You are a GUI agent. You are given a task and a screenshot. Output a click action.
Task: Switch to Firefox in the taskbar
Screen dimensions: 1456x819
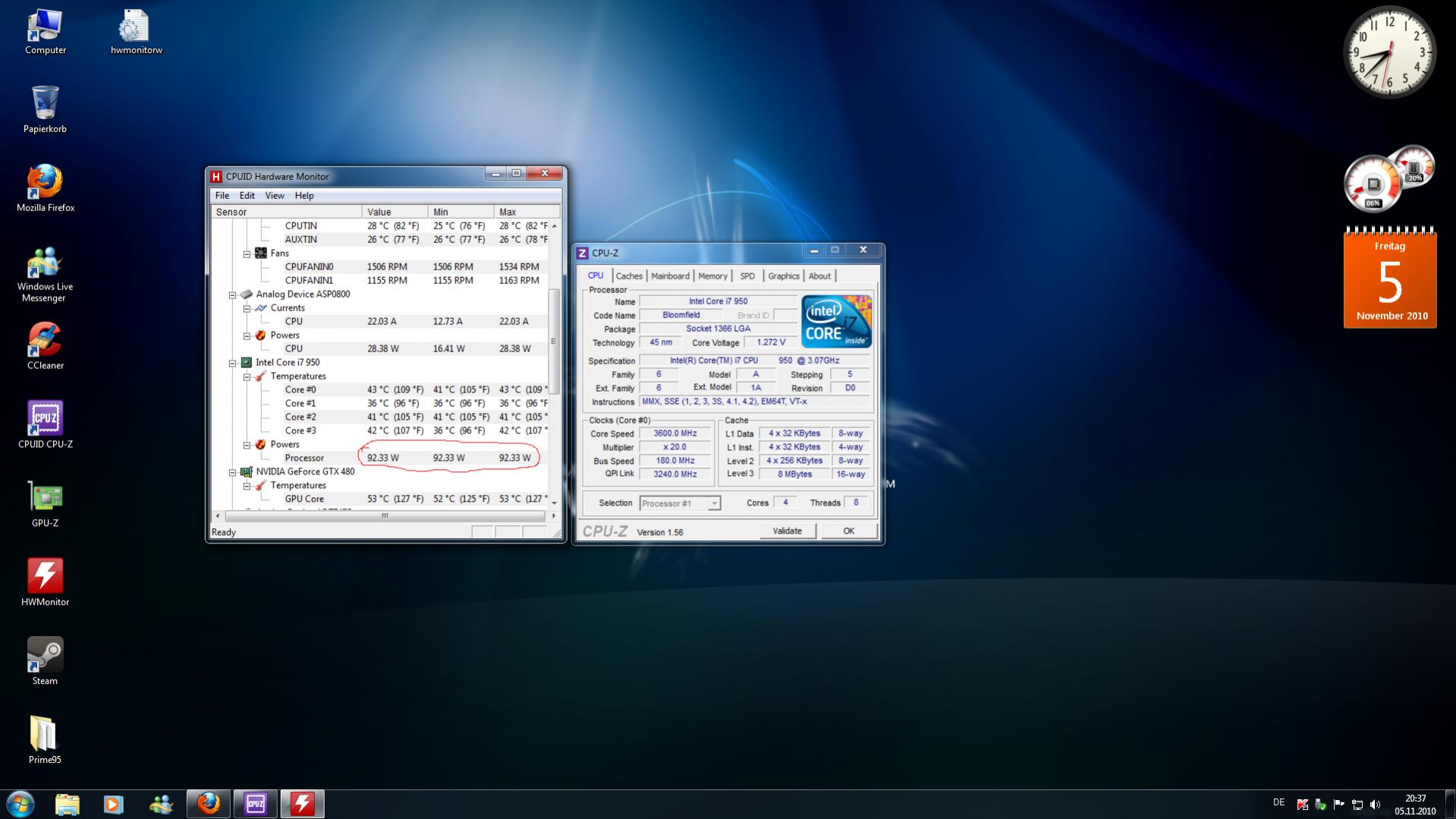pyautogui.click(x=209, y=804)
